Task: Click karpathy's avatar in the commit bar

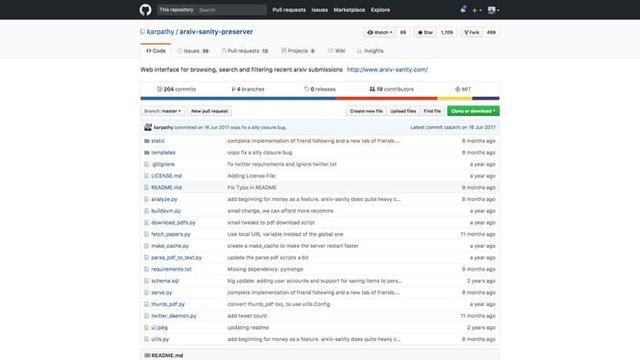Action: tap(148, 127)
